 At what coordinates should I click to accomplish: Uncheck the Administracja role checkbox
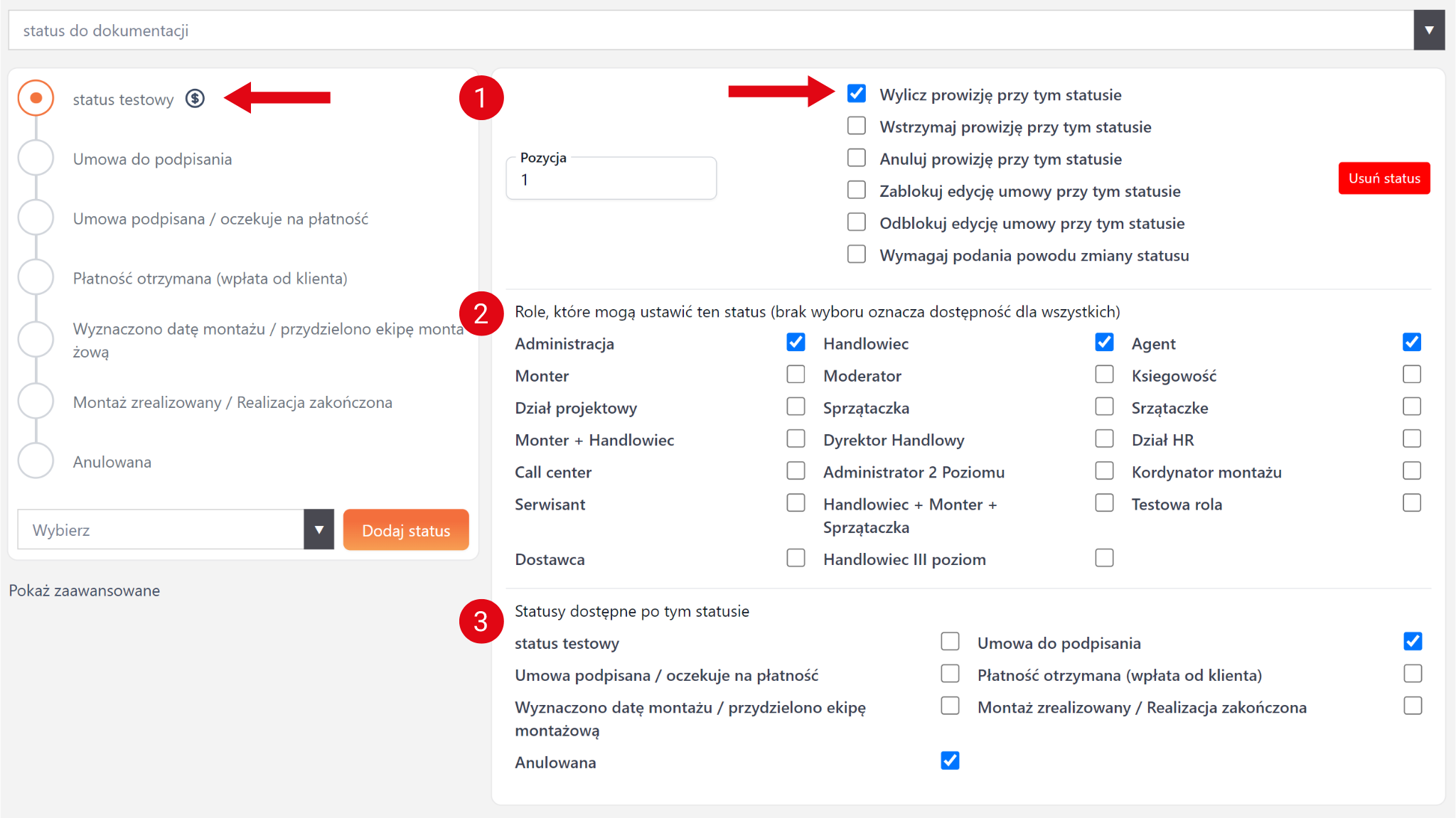[796, 343]
